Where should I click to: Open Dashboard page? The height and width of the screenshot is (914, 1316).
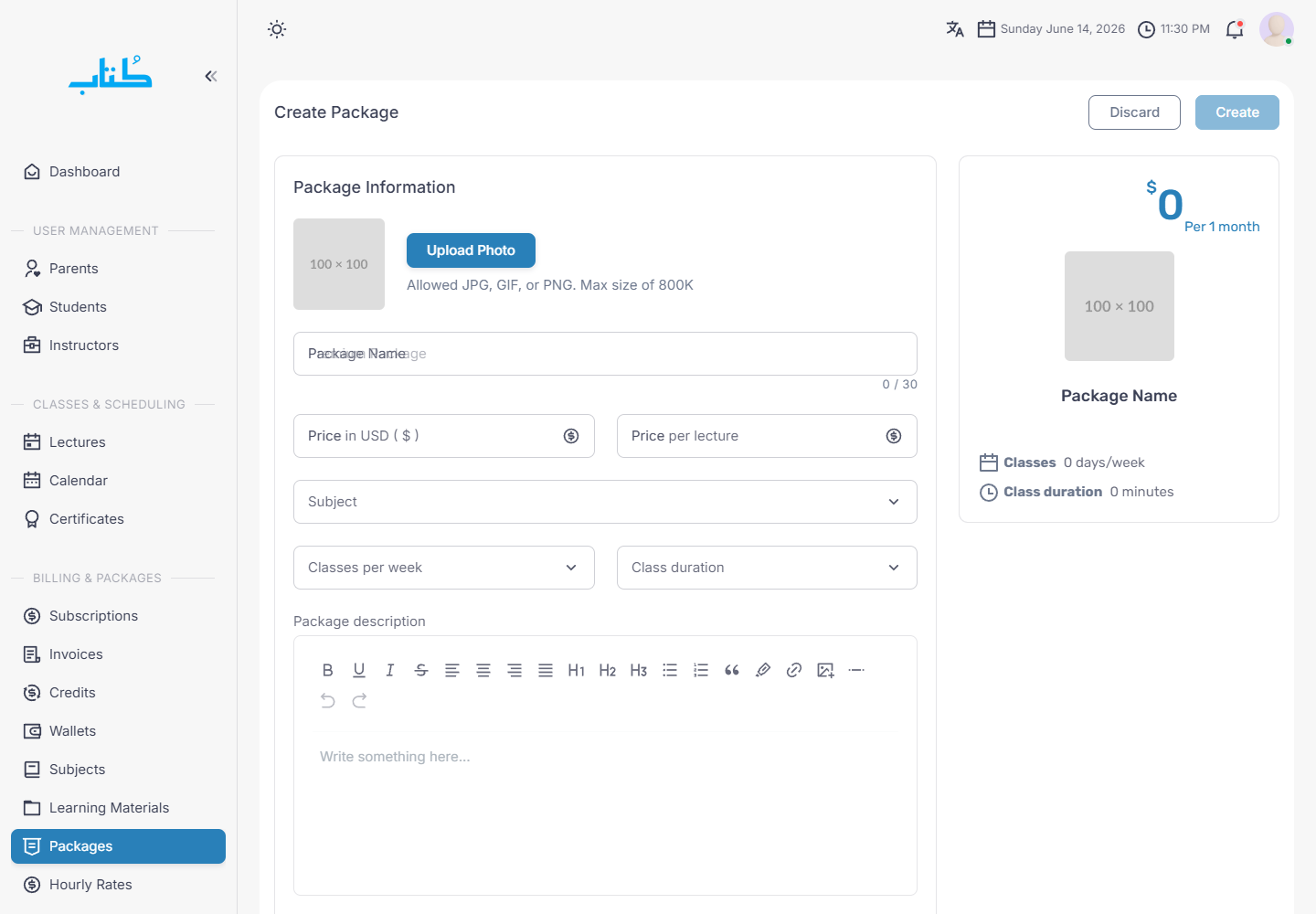point(118,172)
